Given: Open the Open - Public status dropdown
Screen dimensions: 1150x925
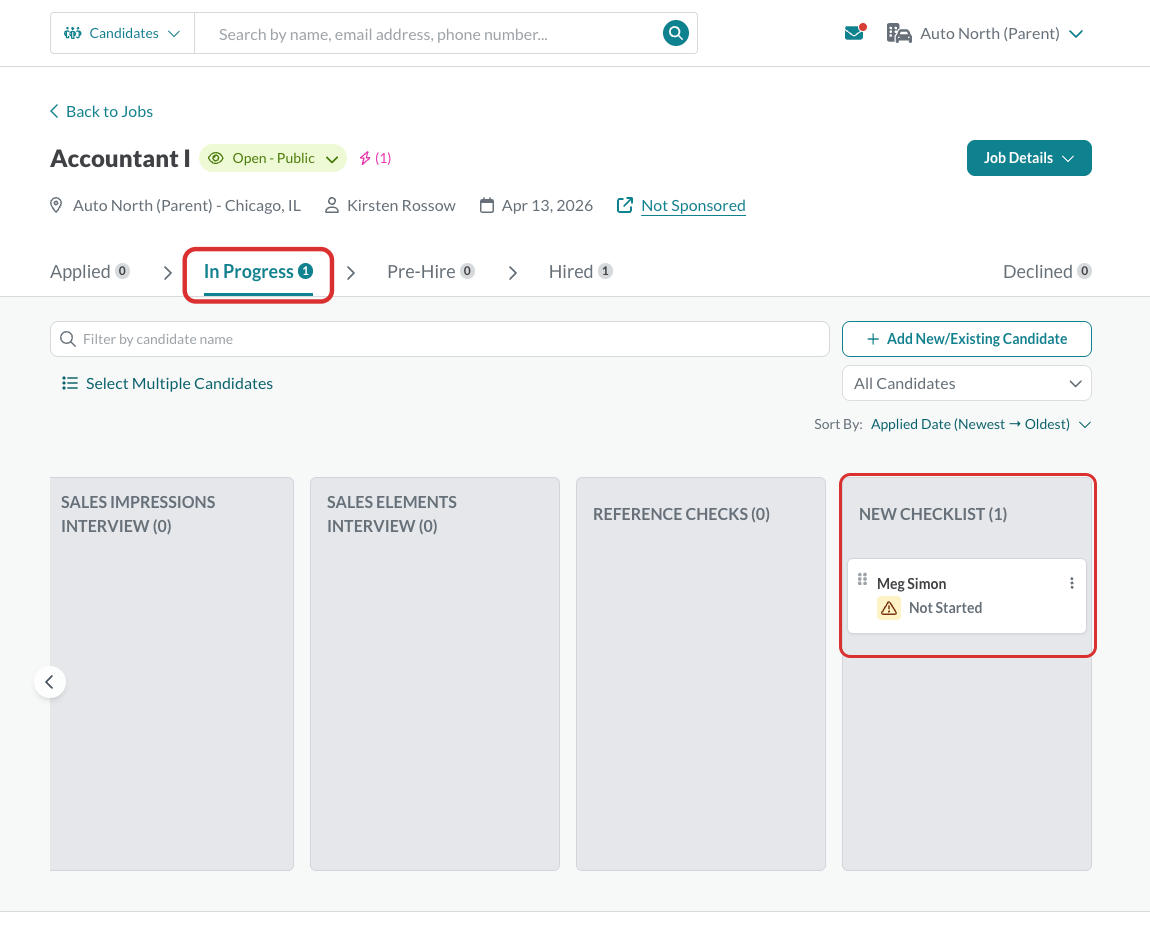Looking at the screenshot, I should coord(273,158).
